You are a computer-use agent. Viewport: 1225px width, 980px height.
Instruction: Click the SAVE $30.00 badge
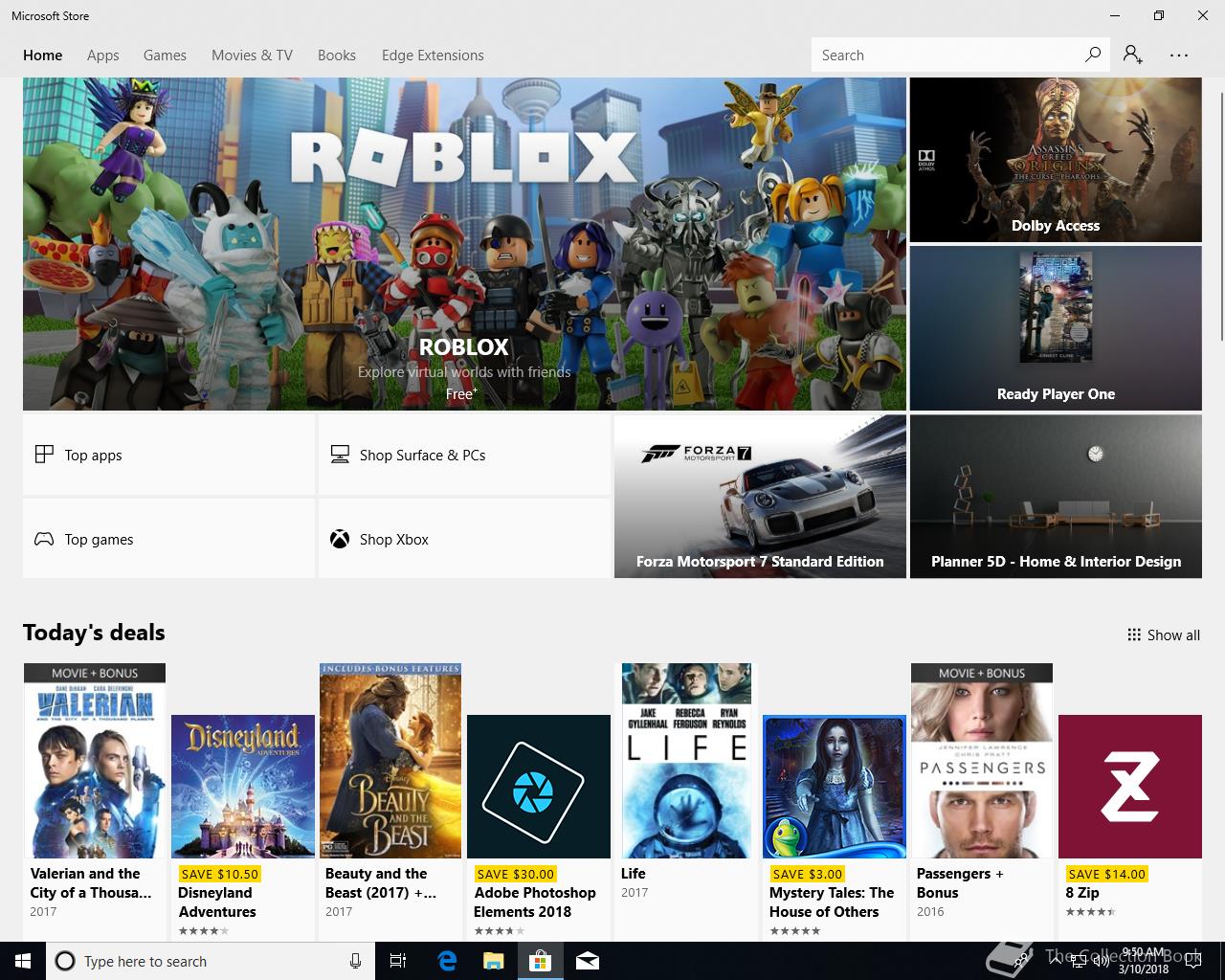pyautogui.click(x=515, y=874)
